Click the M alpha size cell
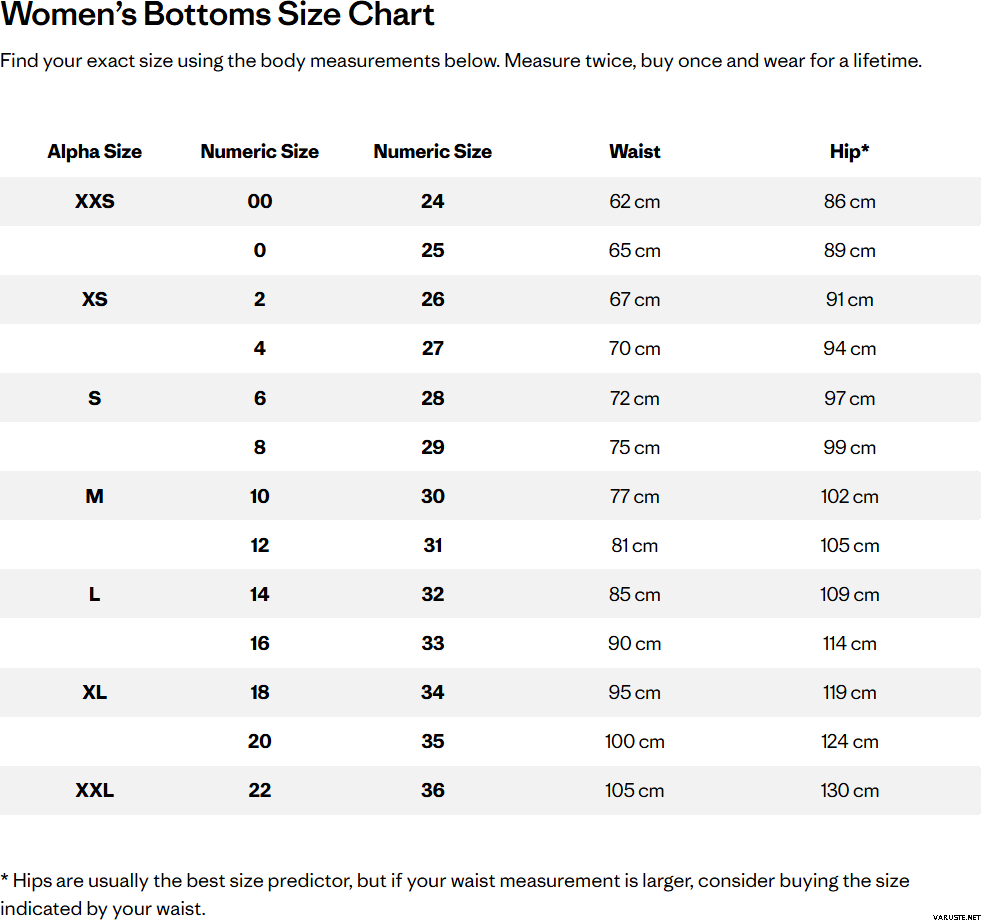The width and height of the screenshot is (981, 920). pyautogui.click(x=94, y=496)
